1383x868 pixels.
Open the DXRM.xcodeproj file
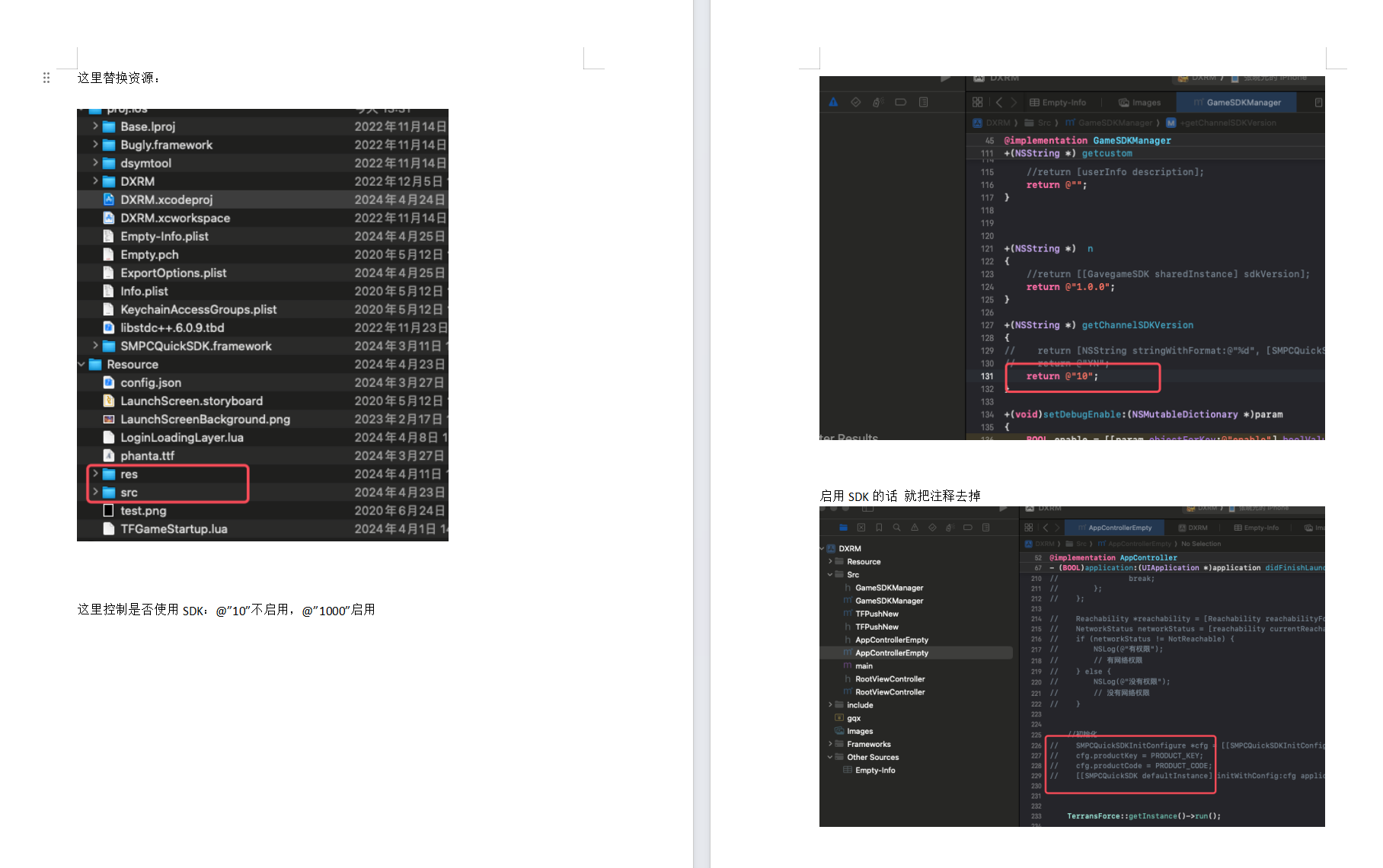click(x=166, y=199)
